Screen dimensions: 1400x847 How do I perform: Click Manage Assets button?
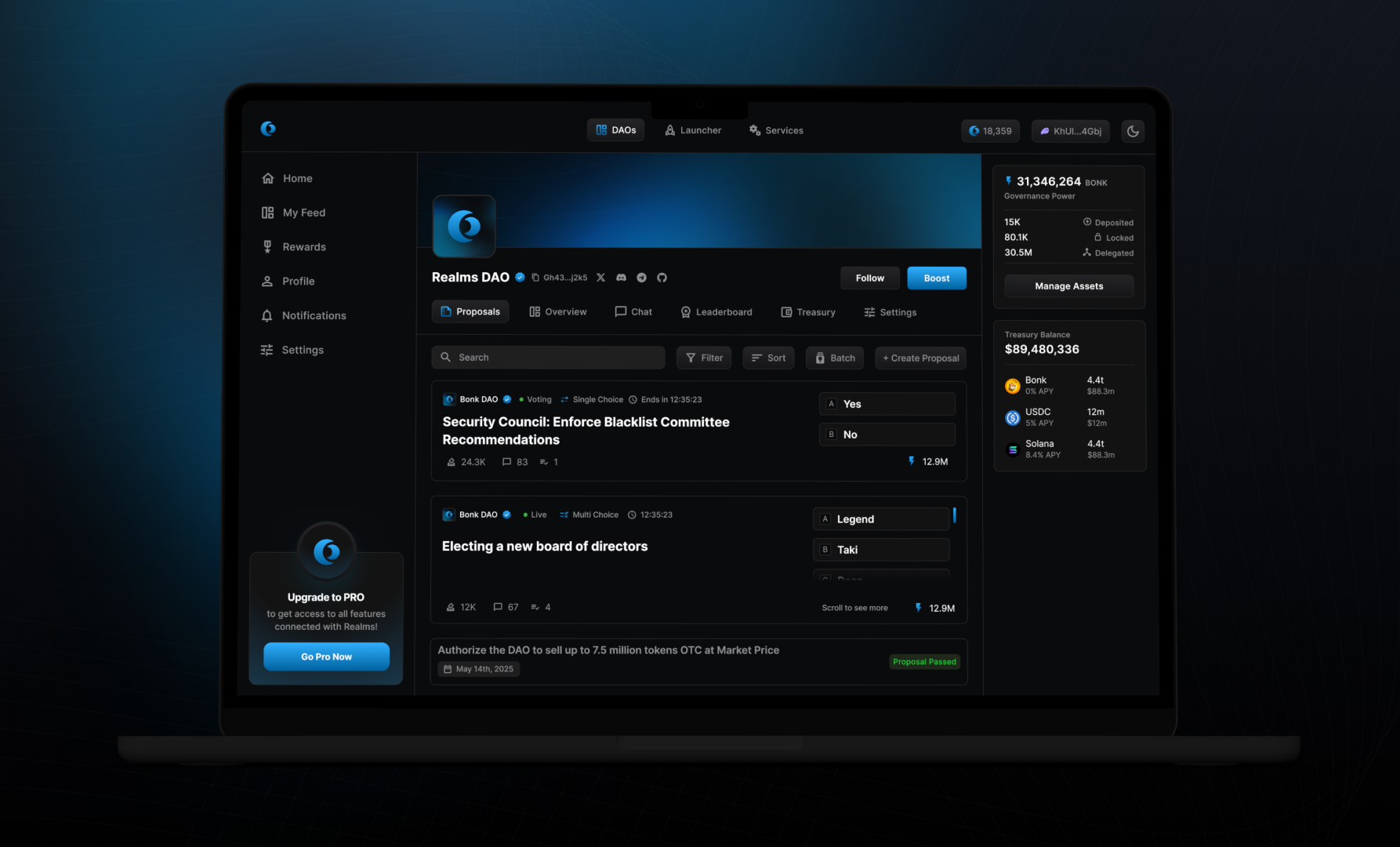(1069, 286)
